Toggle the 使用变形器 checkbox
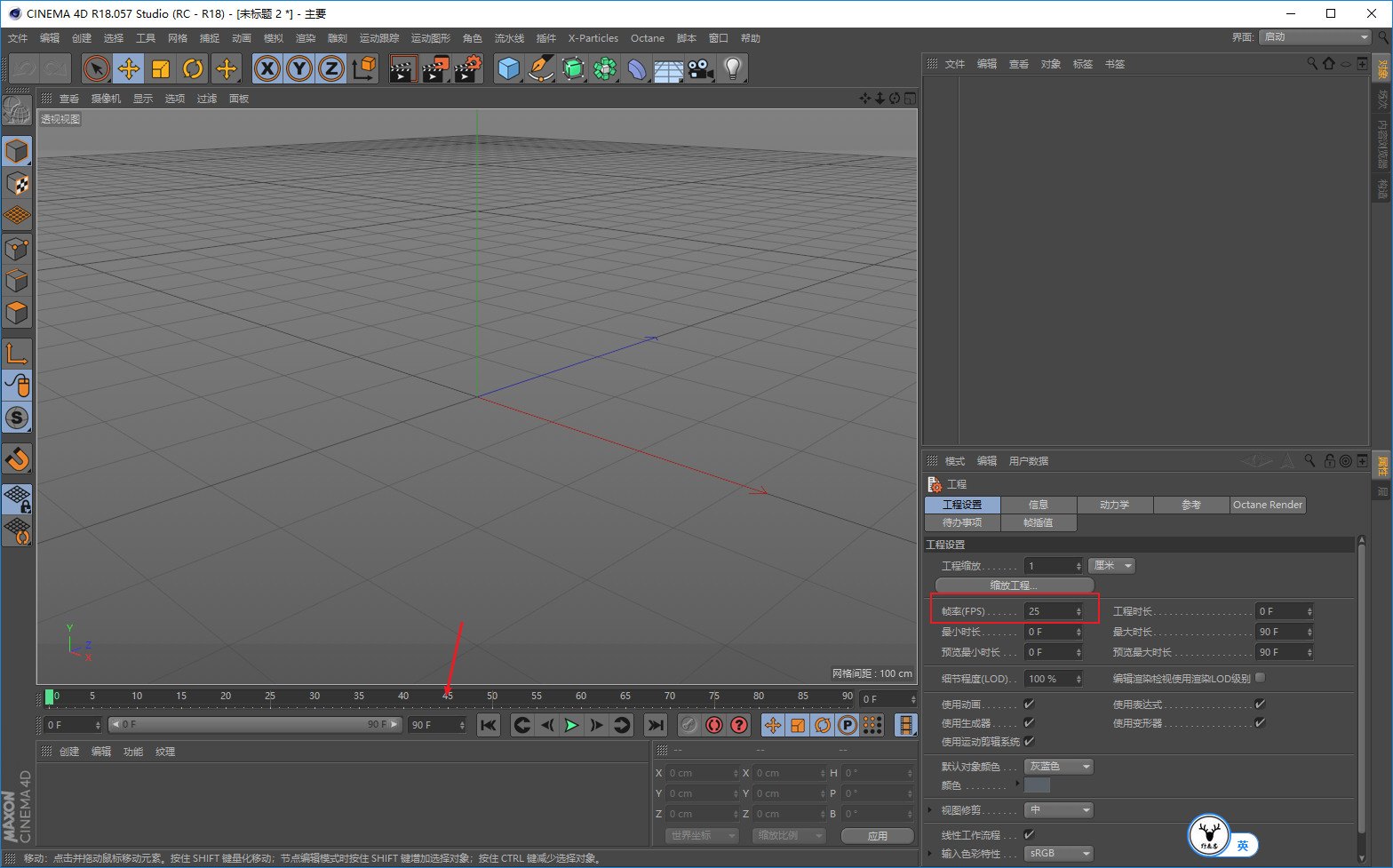The image size is (1393, 868). (x=1260, y=722)
